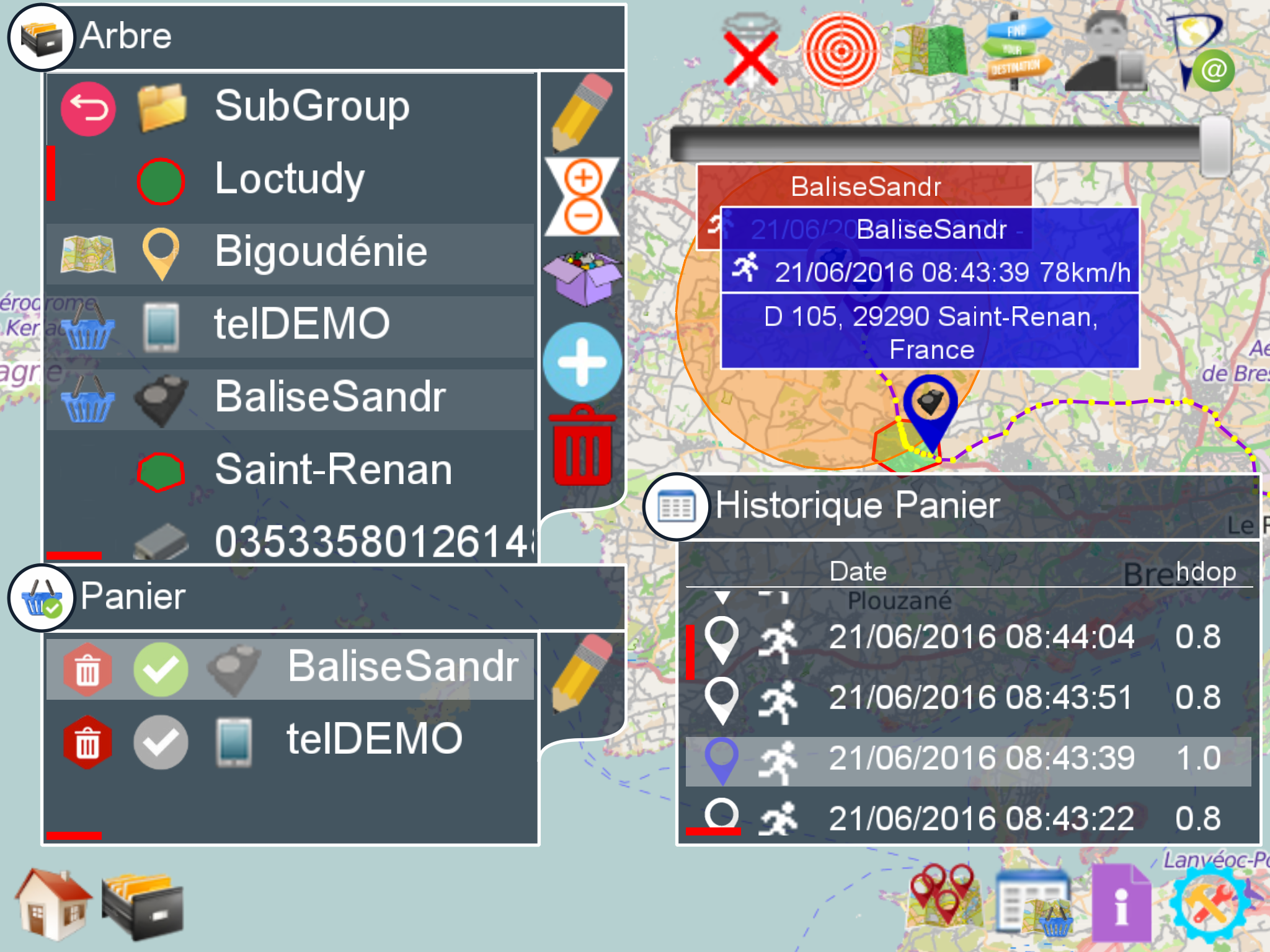The height and width of the screenshot is (952, 1270).
Task: Click the gray slider handle above the map
Action: (1216, 146)
